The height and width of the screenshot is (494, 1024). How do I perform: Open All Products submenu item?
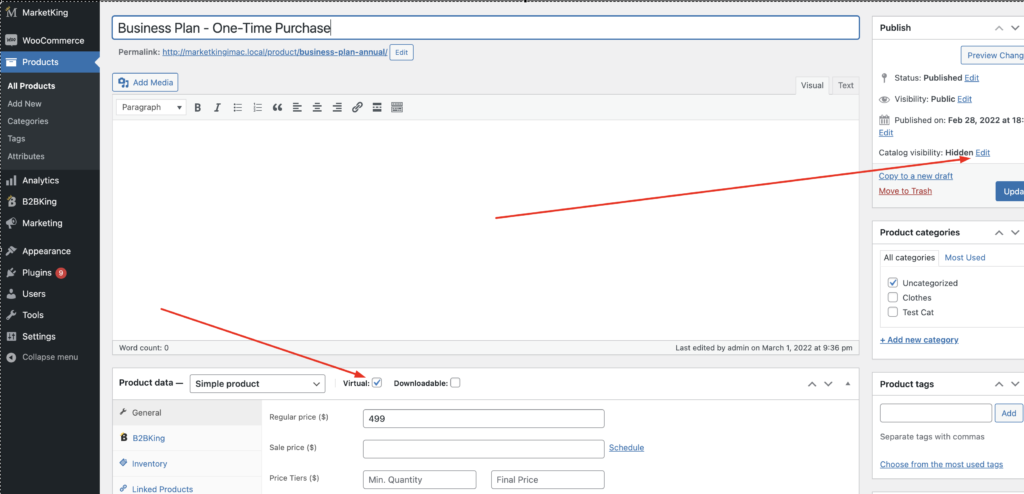(31, 86)
